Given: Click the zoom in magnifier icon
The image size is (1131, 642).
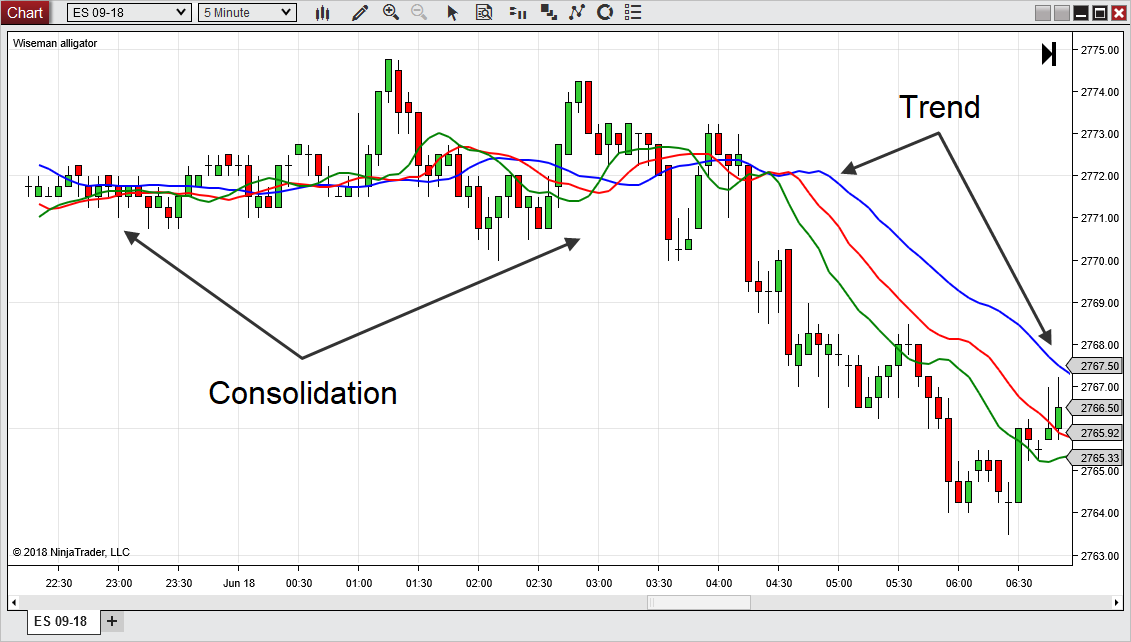Looking at the screenshot, I should [x=390, y=13].
